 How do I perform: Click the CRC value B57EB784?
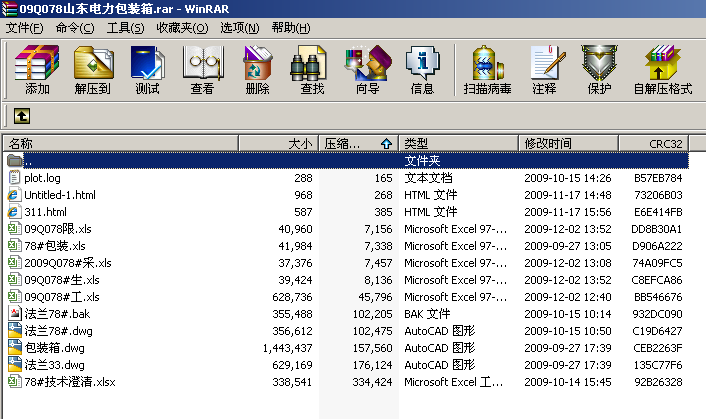(x=658, y=178)
